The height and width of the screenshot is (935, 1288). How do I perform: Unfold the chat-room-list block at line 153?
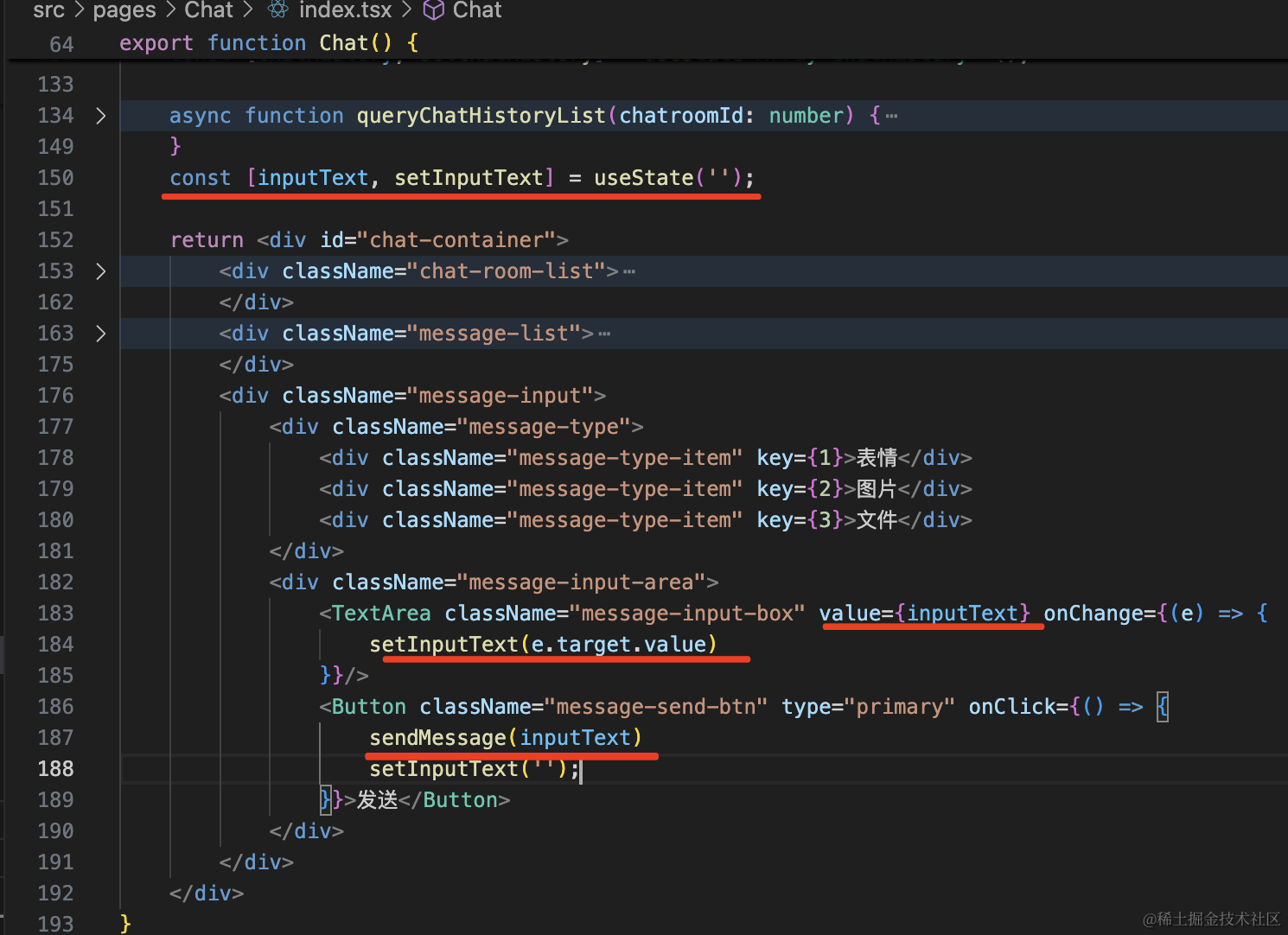(100, 271)
